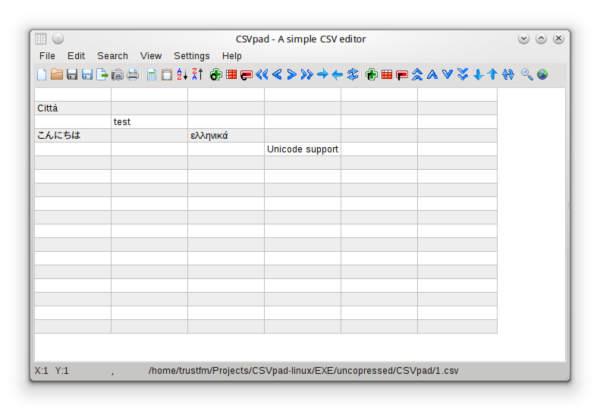
Task: Select the cell containing 'Città'
Action: coord(73,108)
